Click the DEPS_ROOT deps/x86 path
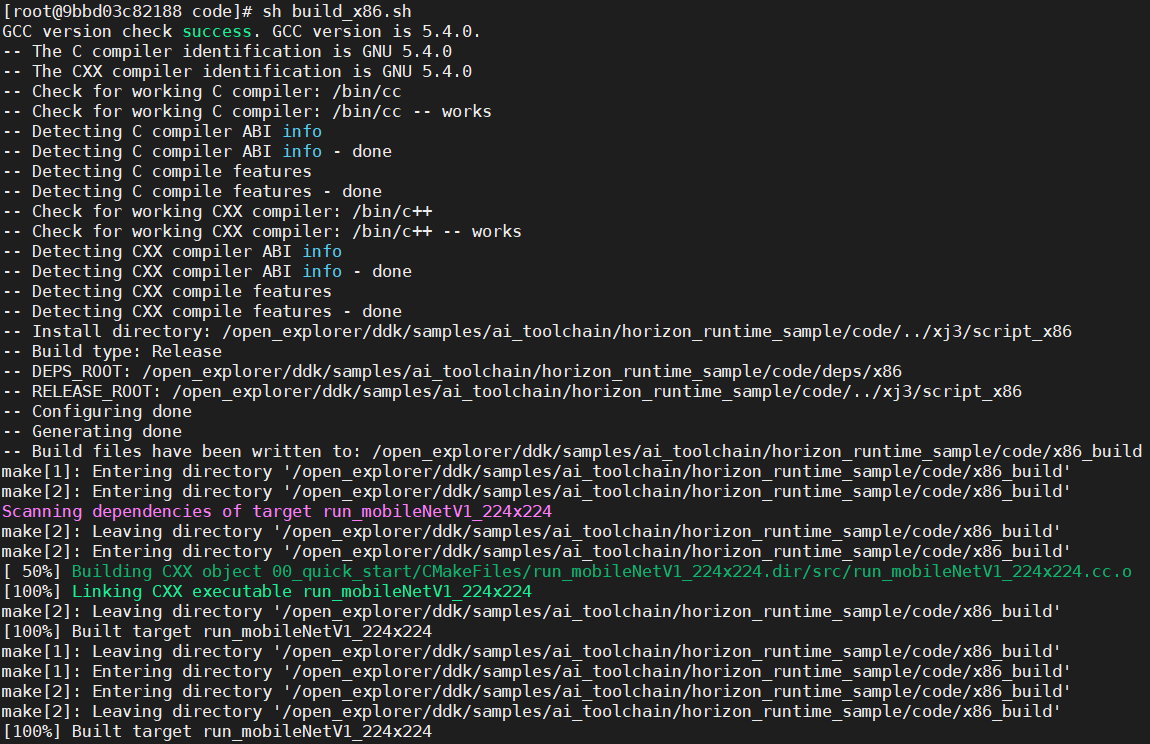This screenshot has width=1150, height=744. click(x=522, y=371)
